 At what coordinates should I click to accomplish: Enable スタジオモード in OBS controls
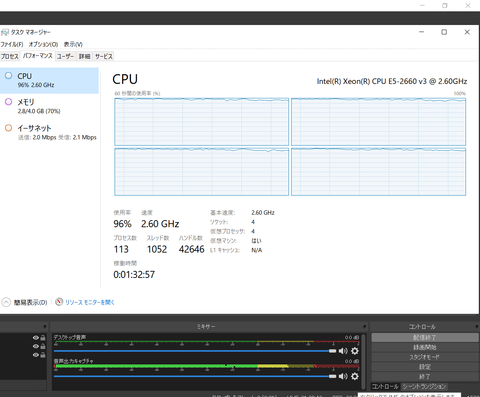pyautogui.click(x=425, y=357)
